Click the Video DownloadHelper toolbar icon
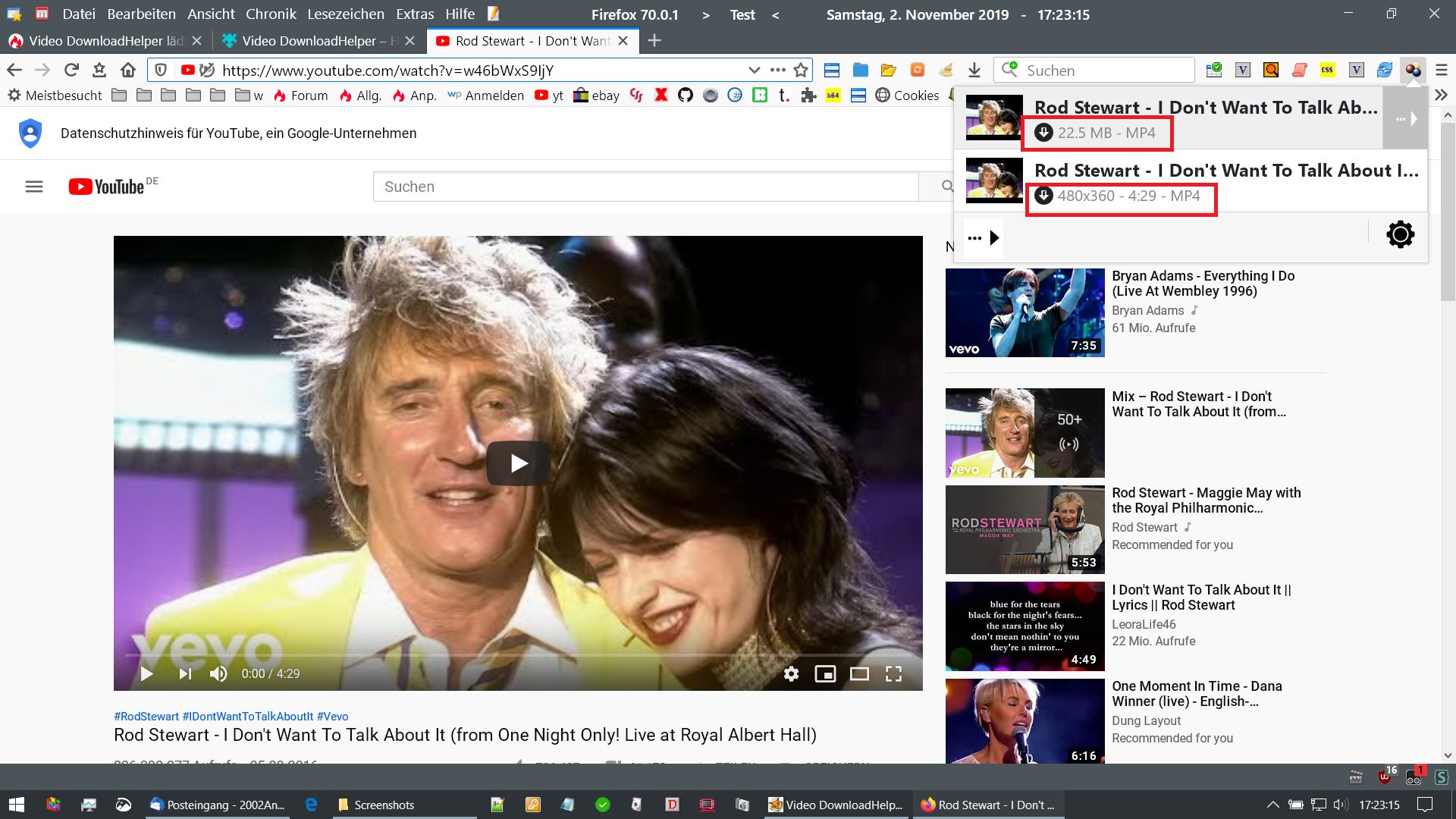 coord(1413,71)
